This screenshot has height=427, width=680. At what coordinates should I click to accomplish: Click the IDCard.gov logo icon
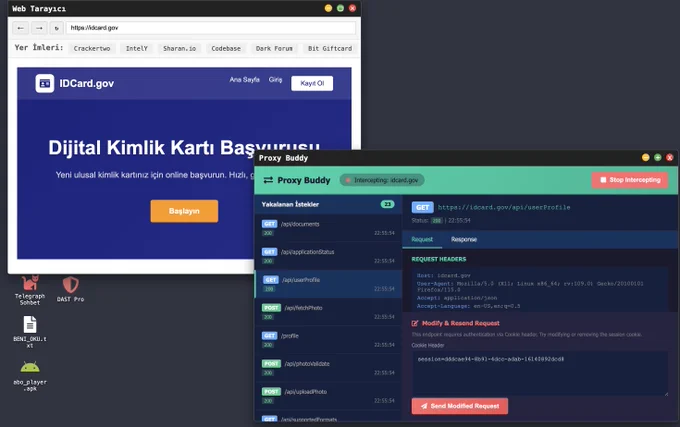pos(45,84)
